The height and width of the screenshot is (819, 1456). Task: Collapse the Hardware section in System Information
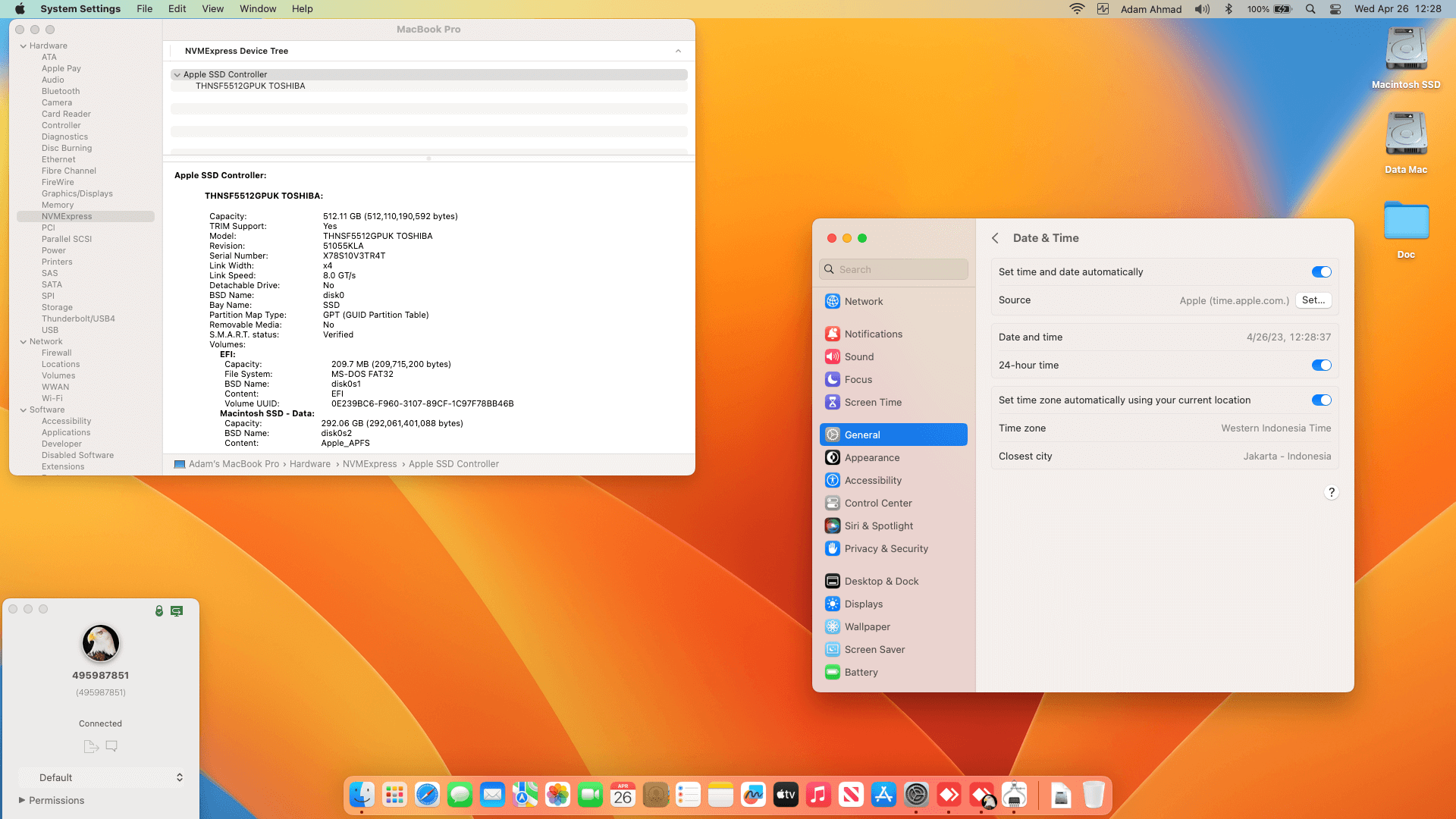pyautogui.click(x=24, y=46)
